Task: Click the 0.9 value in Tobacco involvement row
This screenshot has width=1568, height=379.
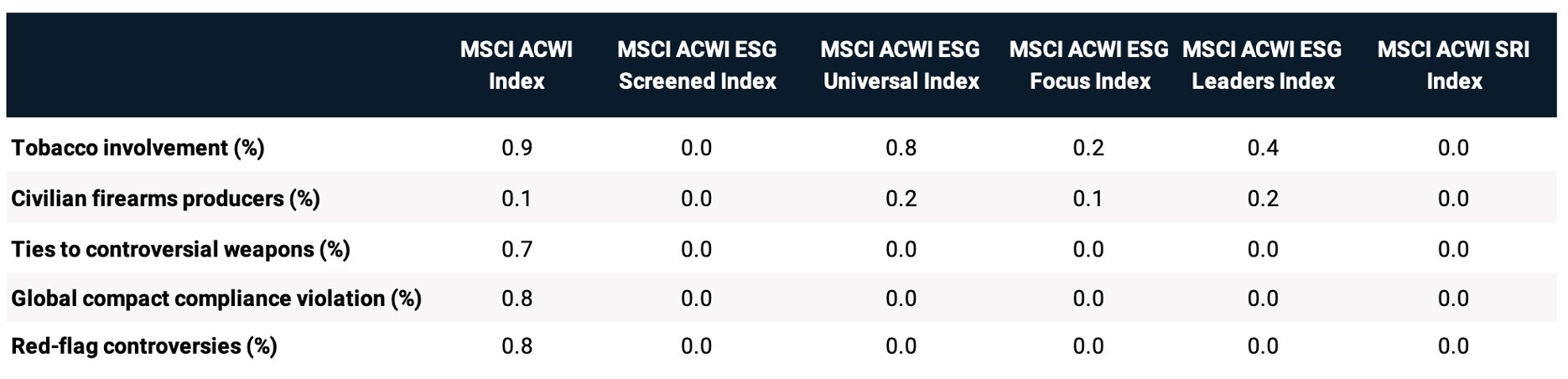Action: coord(517,148)
